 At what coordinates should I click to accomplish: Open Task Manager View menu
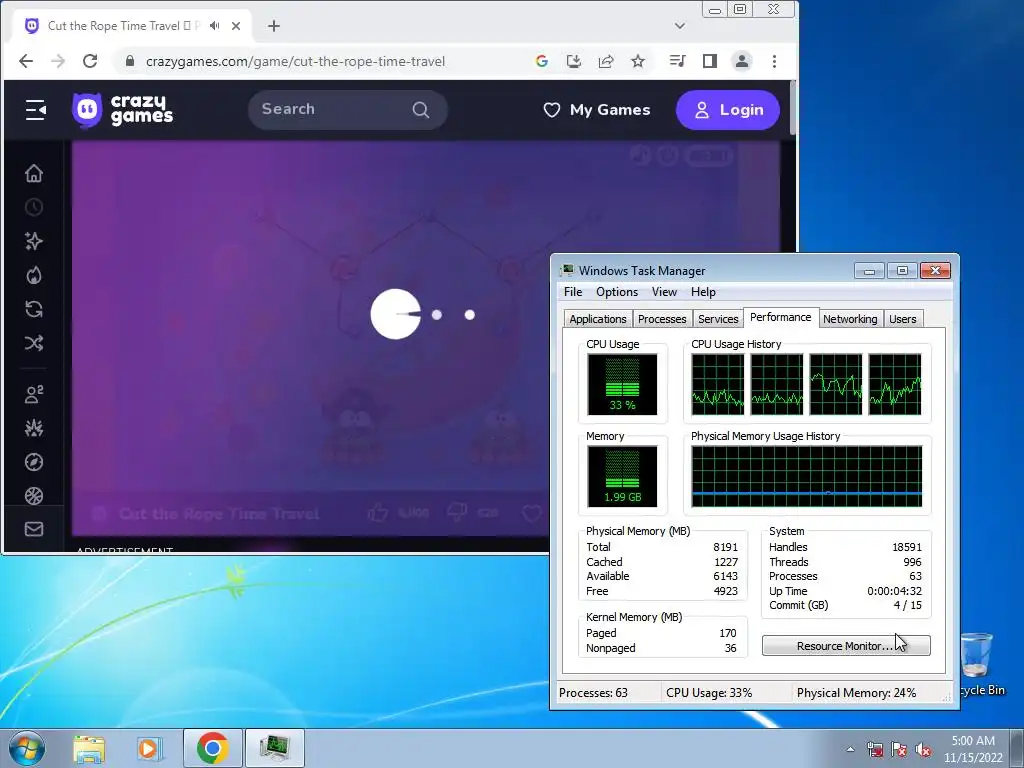pos(664,292)
